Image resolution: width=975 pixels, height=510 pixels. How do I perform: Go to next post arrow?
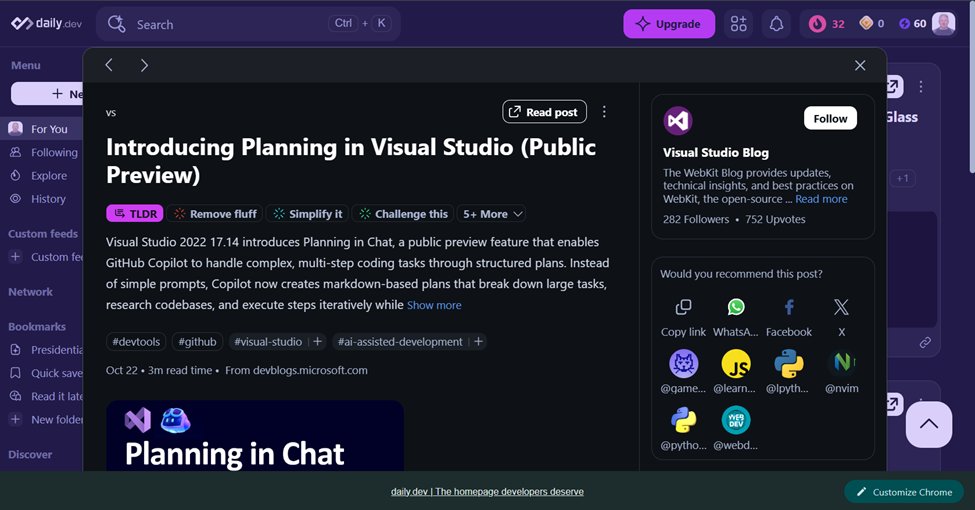point(144,65)
